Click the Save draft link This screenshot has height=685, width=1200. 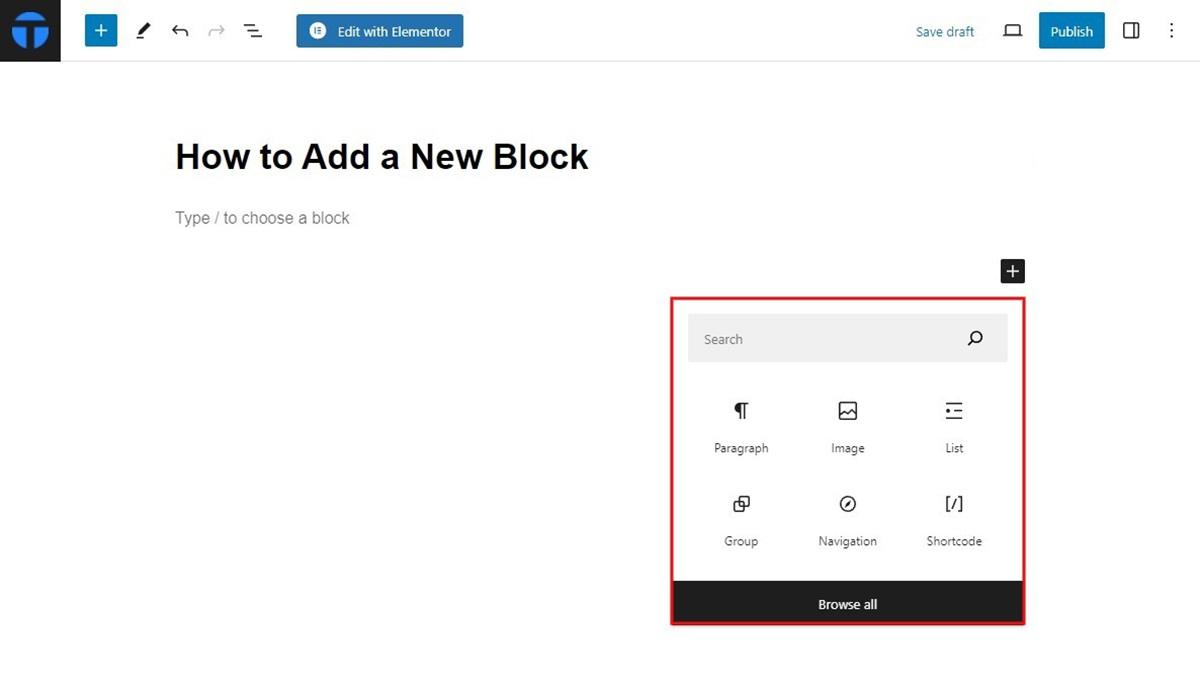click(x=945, y=32)
